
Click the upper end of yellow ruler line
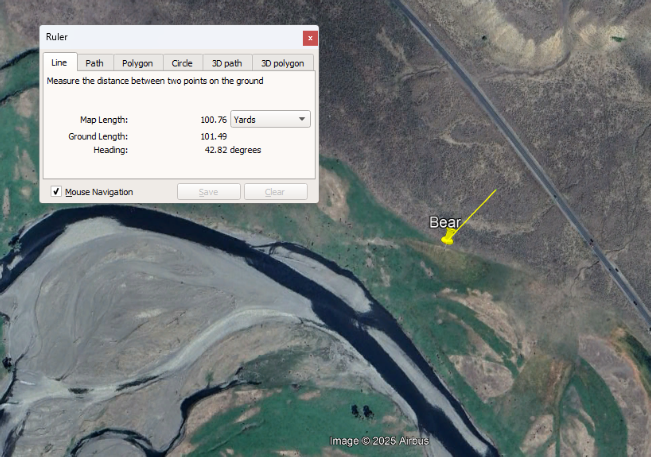tap(495, 190)
